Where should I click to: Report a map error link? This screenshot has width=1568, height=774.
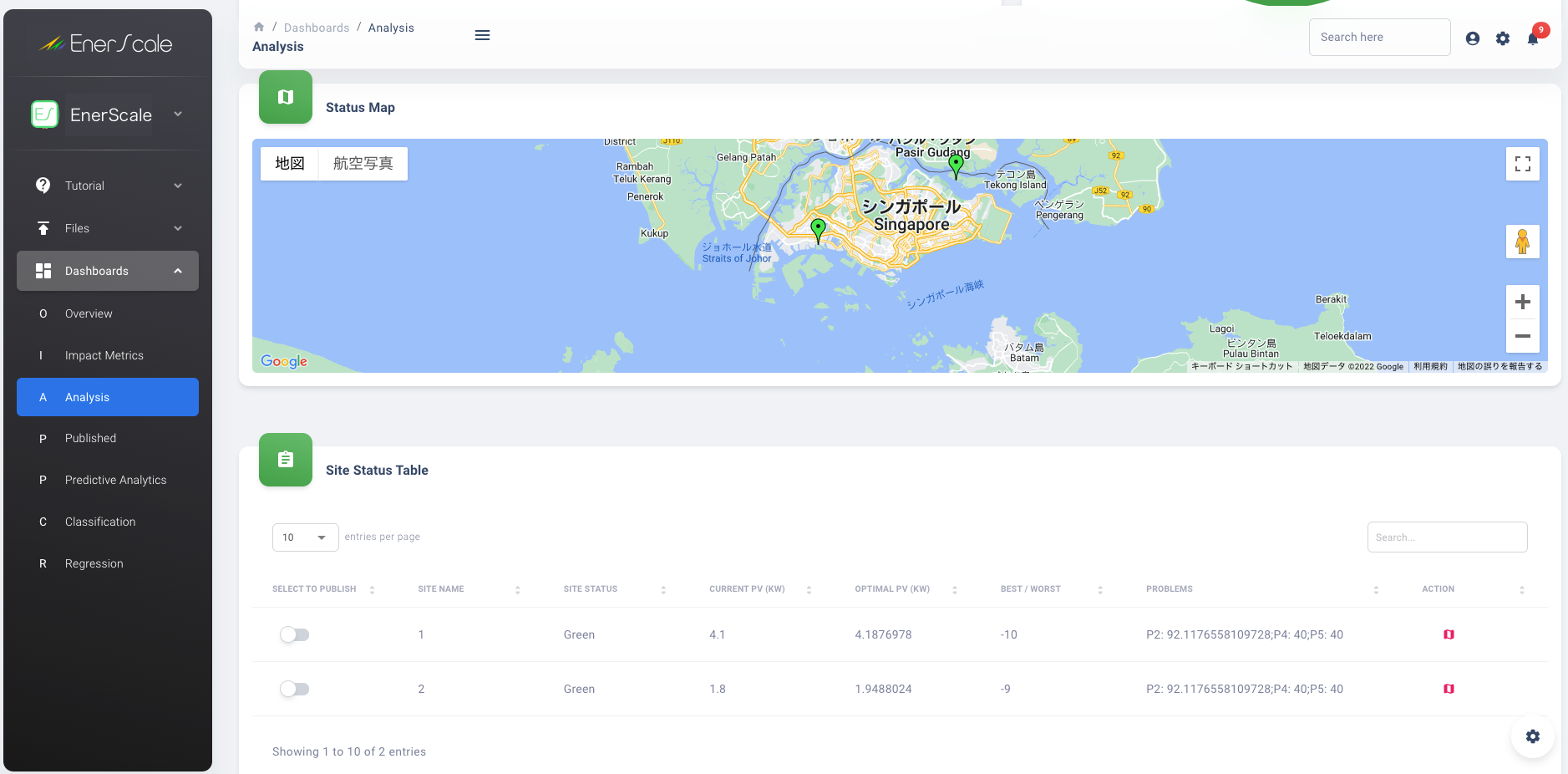(1499, 366)
